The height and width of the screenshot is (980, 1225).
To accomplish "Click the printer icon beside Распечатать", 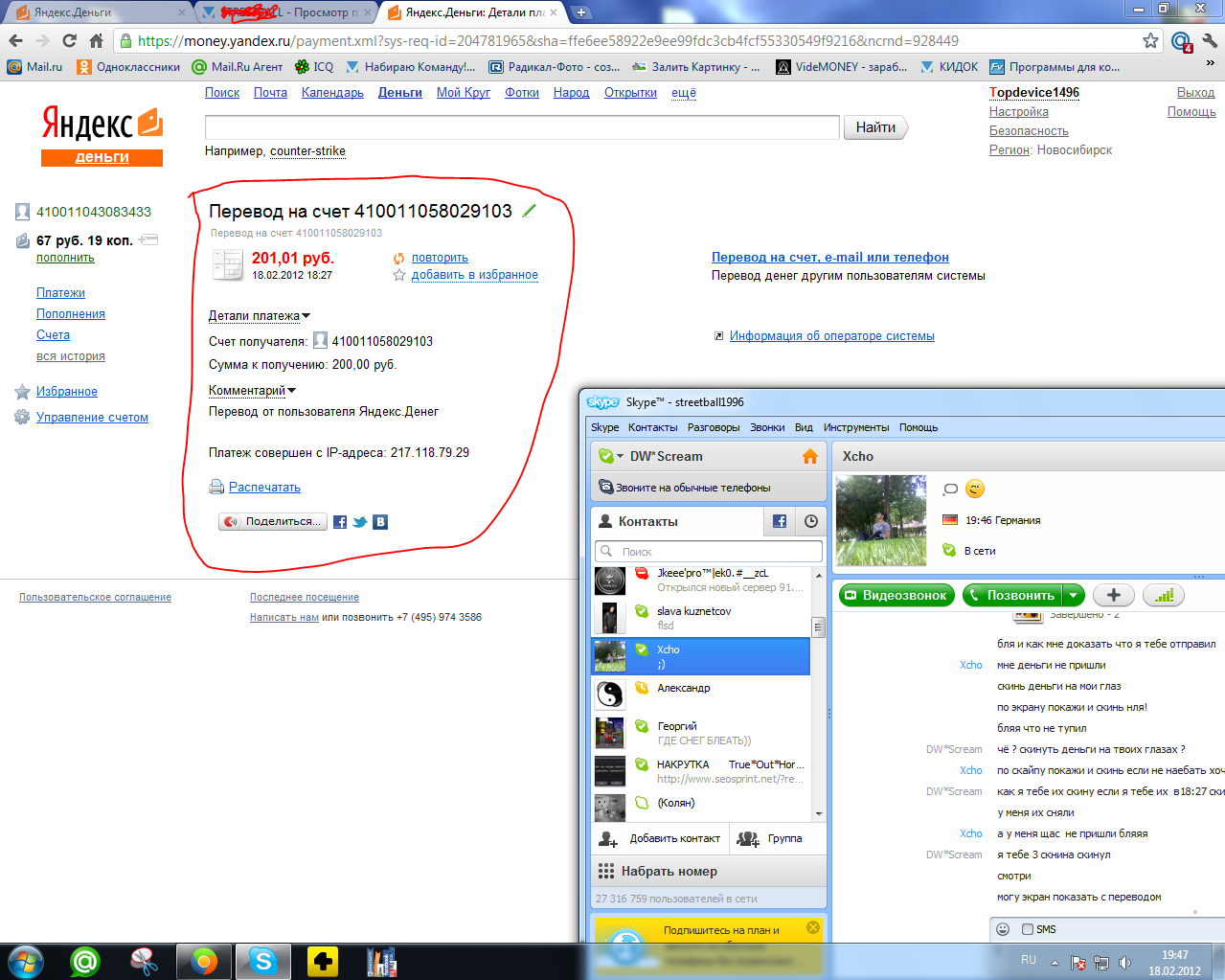I will pos(216,487).
